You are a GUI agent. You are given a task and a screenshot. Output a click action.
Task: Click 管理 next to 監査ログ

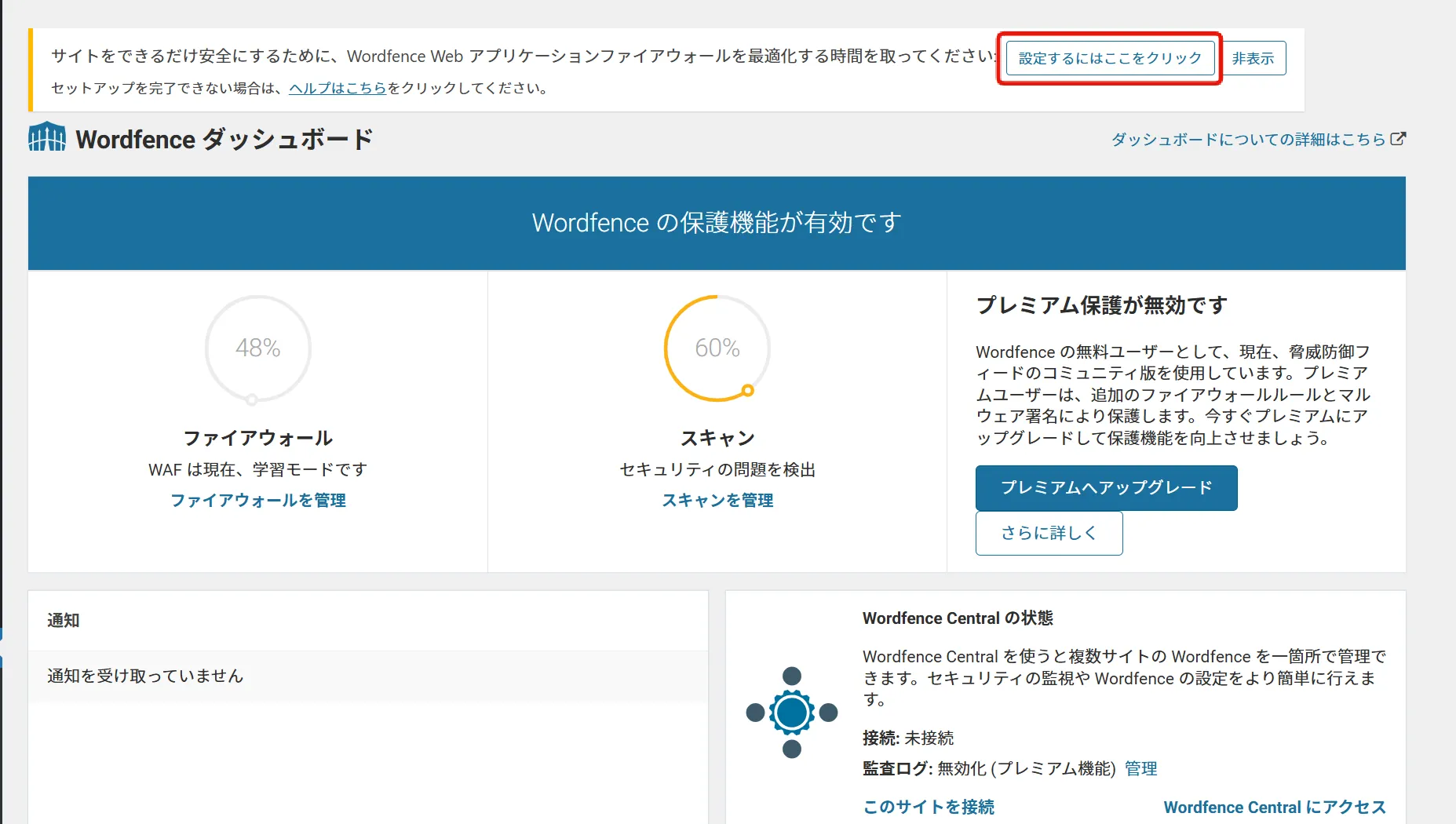pyautogui.click(x=1140, y=768)
